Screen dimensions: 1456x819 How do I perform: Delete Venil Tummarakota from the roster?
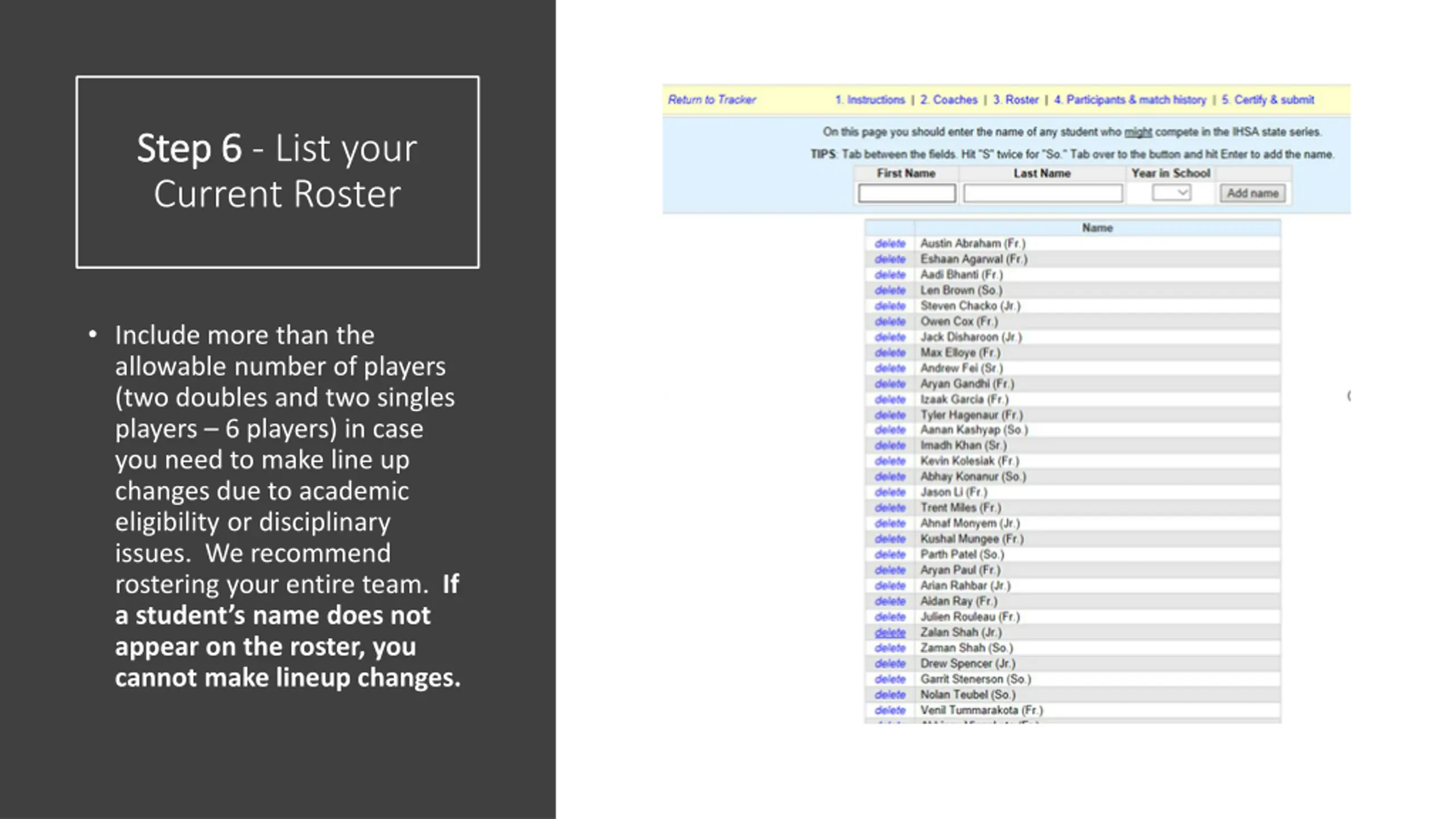click(x=890, y=710)
